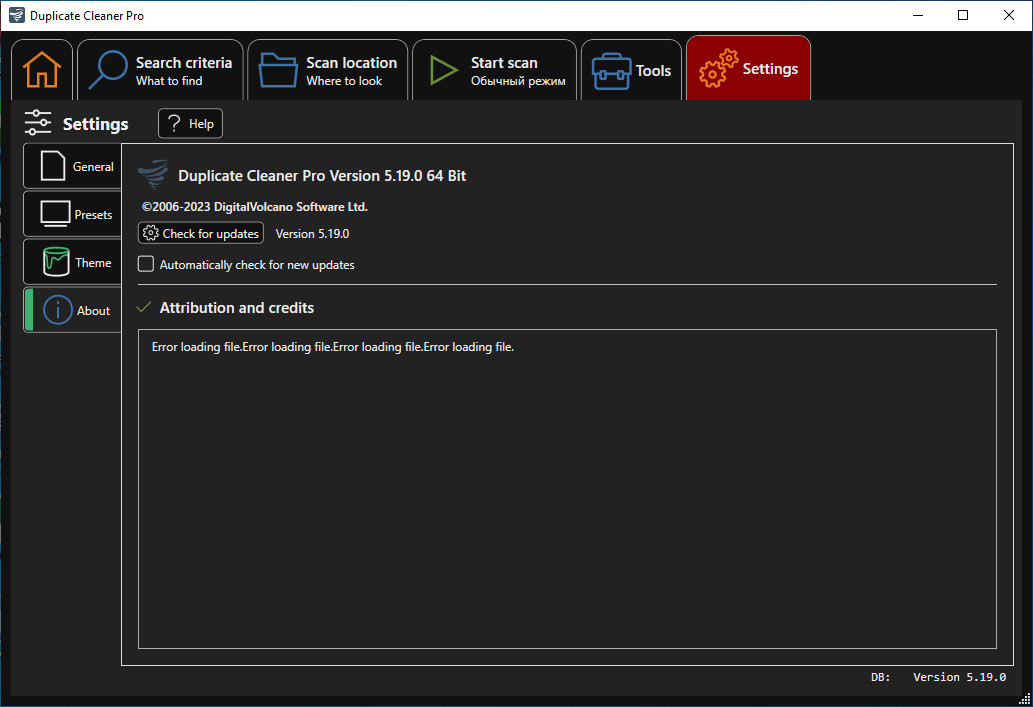Enable automatically check for new updates

(x=146, y=264)
